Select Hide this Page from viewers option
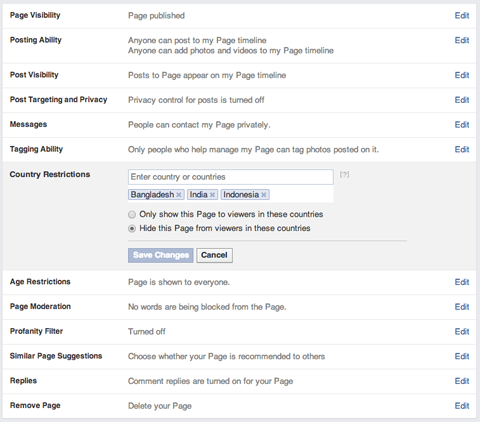 (132, 229)
